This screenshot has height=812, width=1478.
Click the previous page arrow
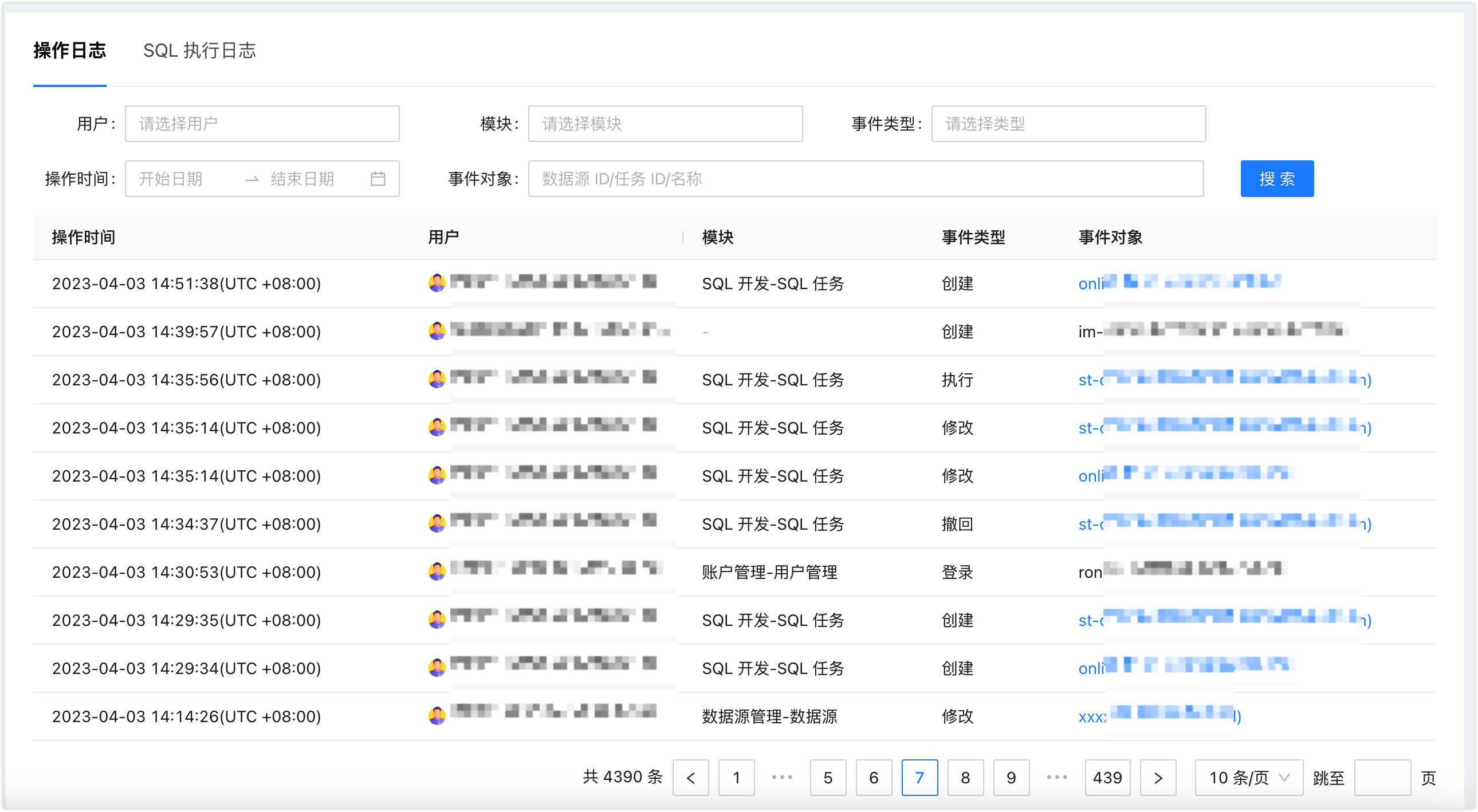690,778
